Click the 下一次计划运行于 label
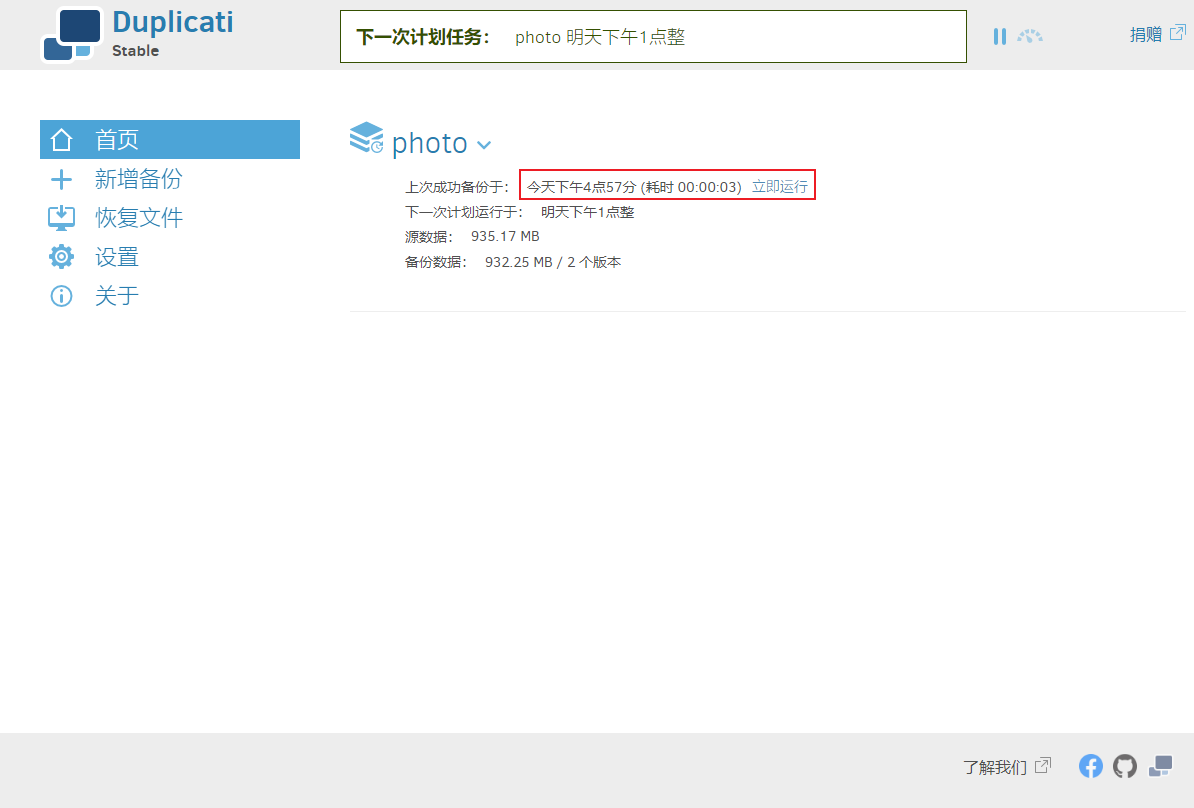This screenshot has height=808, width=1194. coord(464,212)
